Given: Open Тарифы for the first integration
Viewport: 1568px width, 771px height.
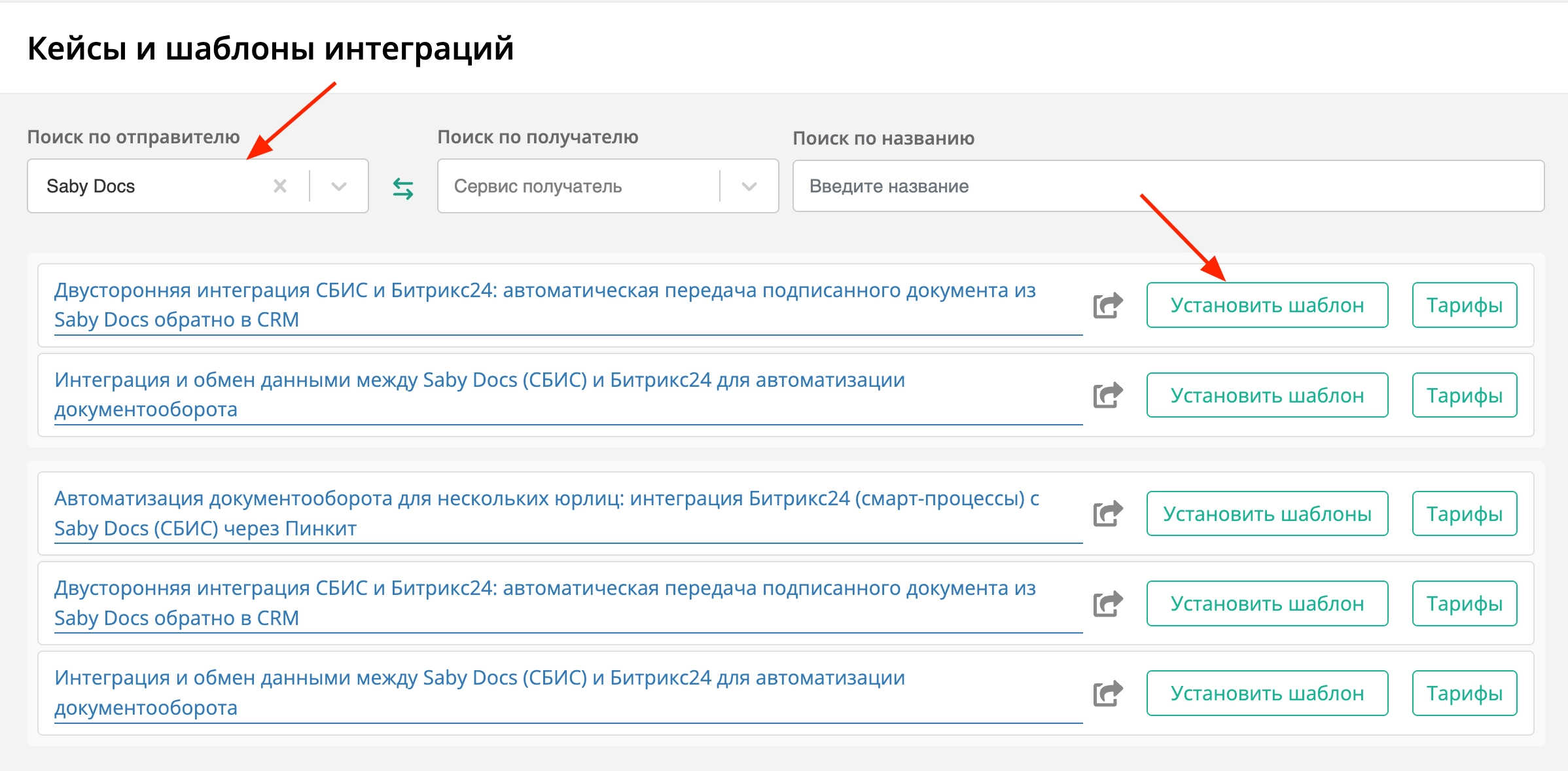Looking at the screenshot, I should coord(1464,306).
